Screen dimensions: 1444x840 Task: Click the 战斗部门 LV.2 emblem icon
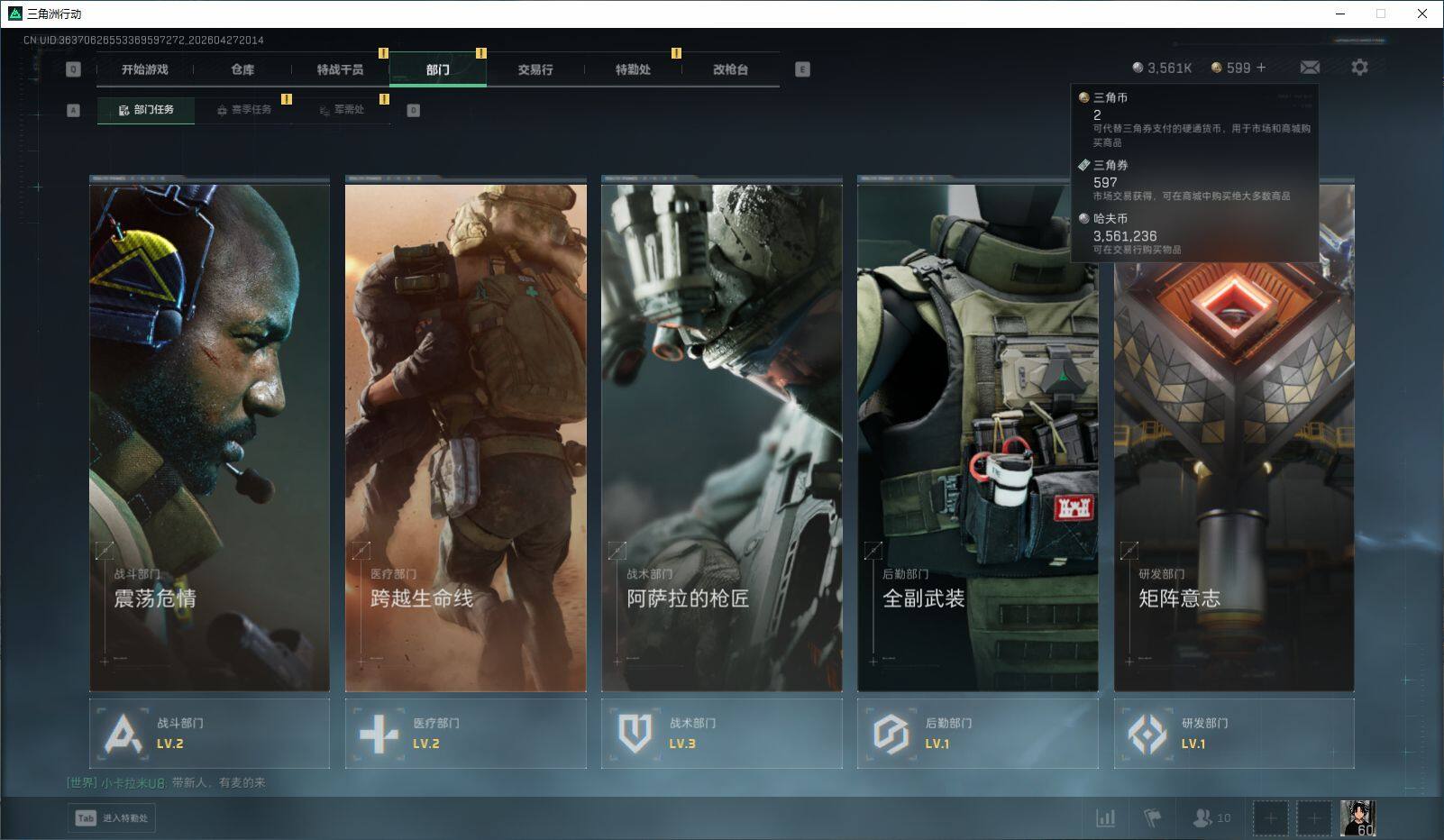point(123,734)
